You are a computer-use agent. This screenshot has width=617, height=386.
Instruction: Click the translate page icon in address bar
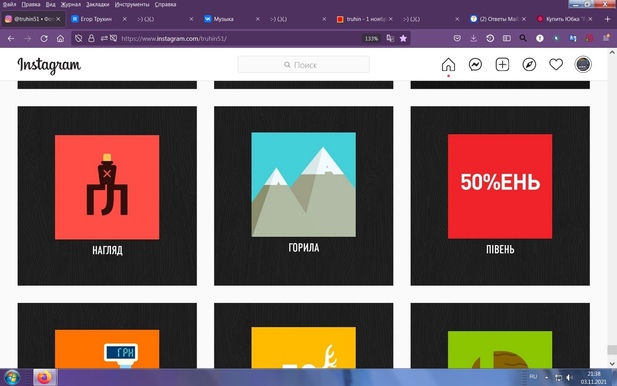(390, 39)
